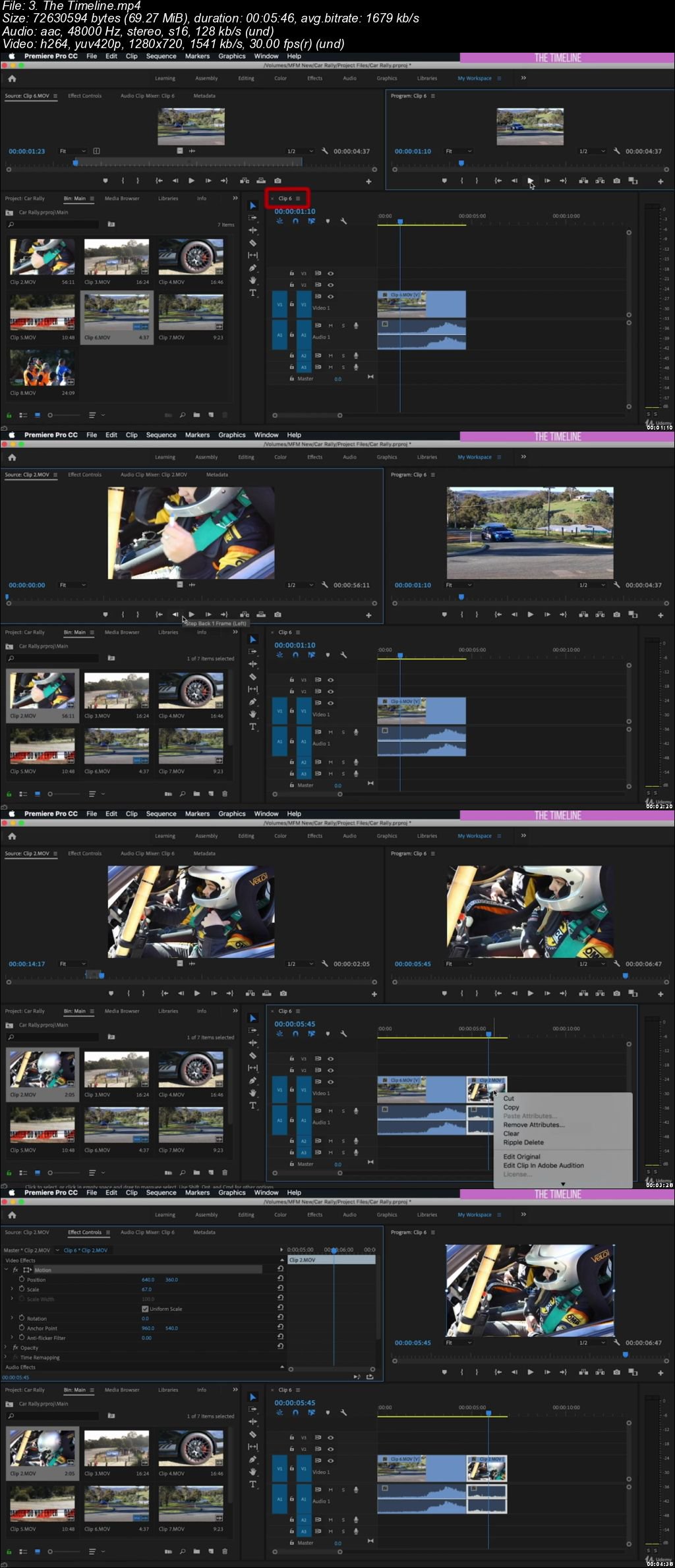Click Play in third frame's Source monitor
675x1568 pixels.
pos(196,994)
